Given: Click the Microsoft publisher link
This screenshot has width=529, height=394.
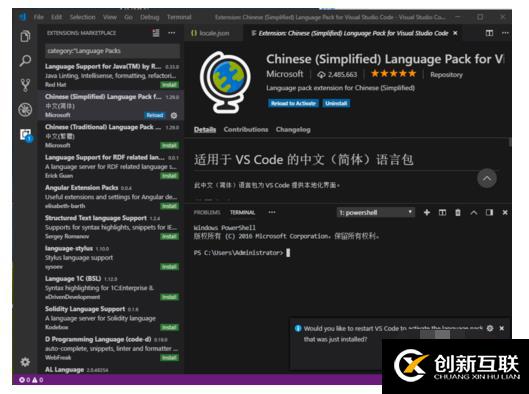Looking at the screenshot, I should [x=285, y=74].
